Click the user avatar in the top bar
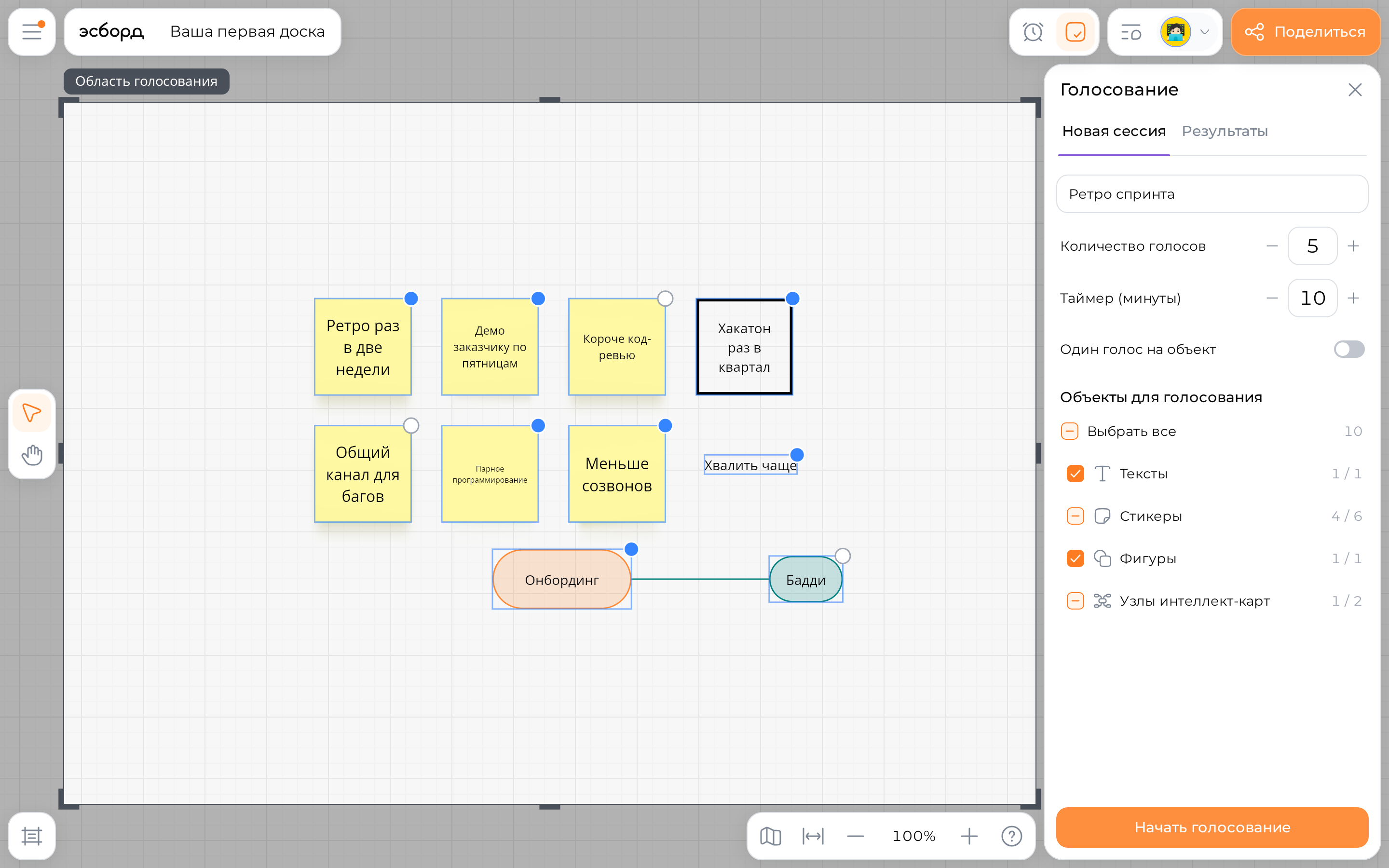Viewport: 1389px width, 868px height. coord(1175,31)
